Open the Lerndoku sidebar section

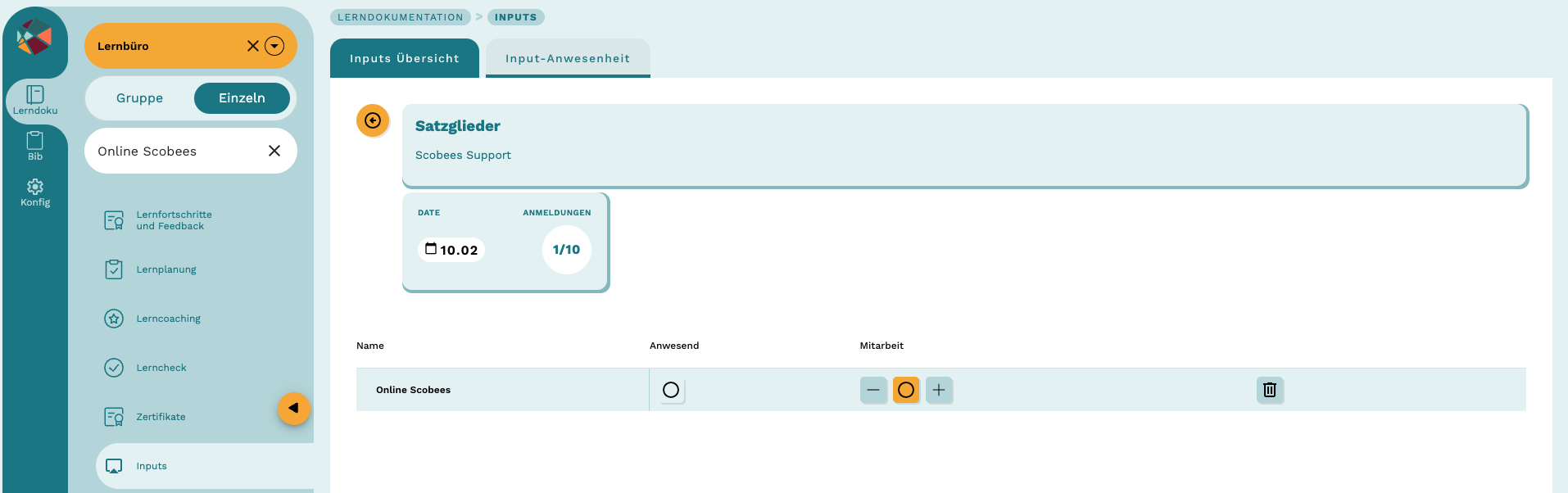(x=35, y=100)
